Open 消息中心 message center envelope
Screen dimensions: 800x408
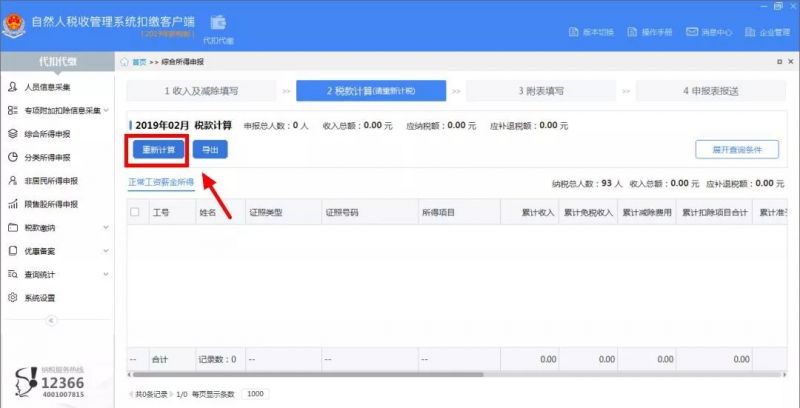[709, 32]
